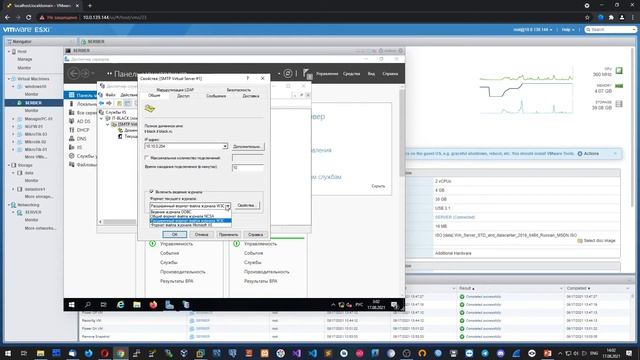Choose NCSA common log format in the list
The width and height of the screenshot is (640, 360).
(x=191, y=216)
